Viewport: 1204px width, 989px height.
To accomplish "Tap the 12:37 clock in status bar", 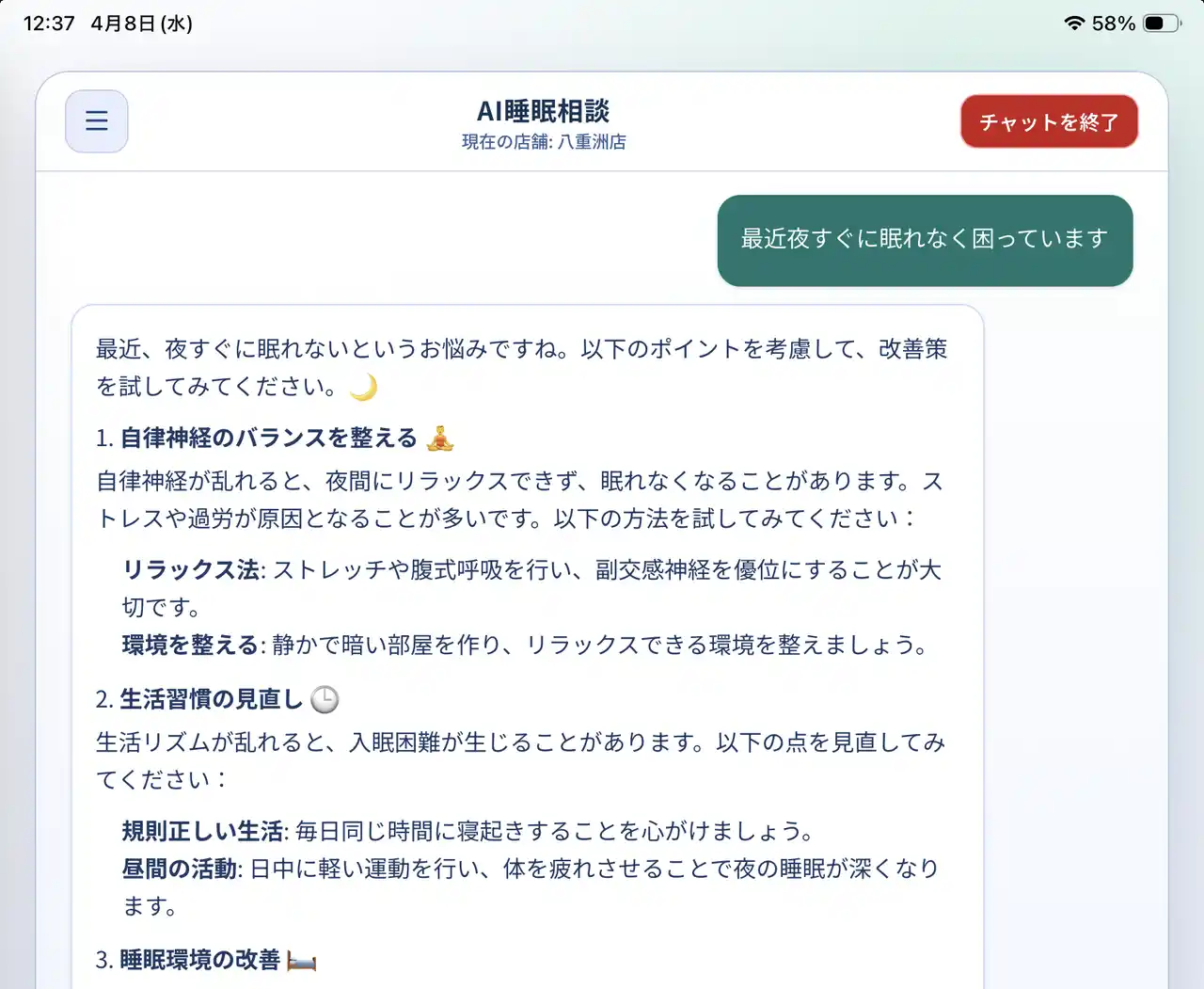I will tap(49, 24).
